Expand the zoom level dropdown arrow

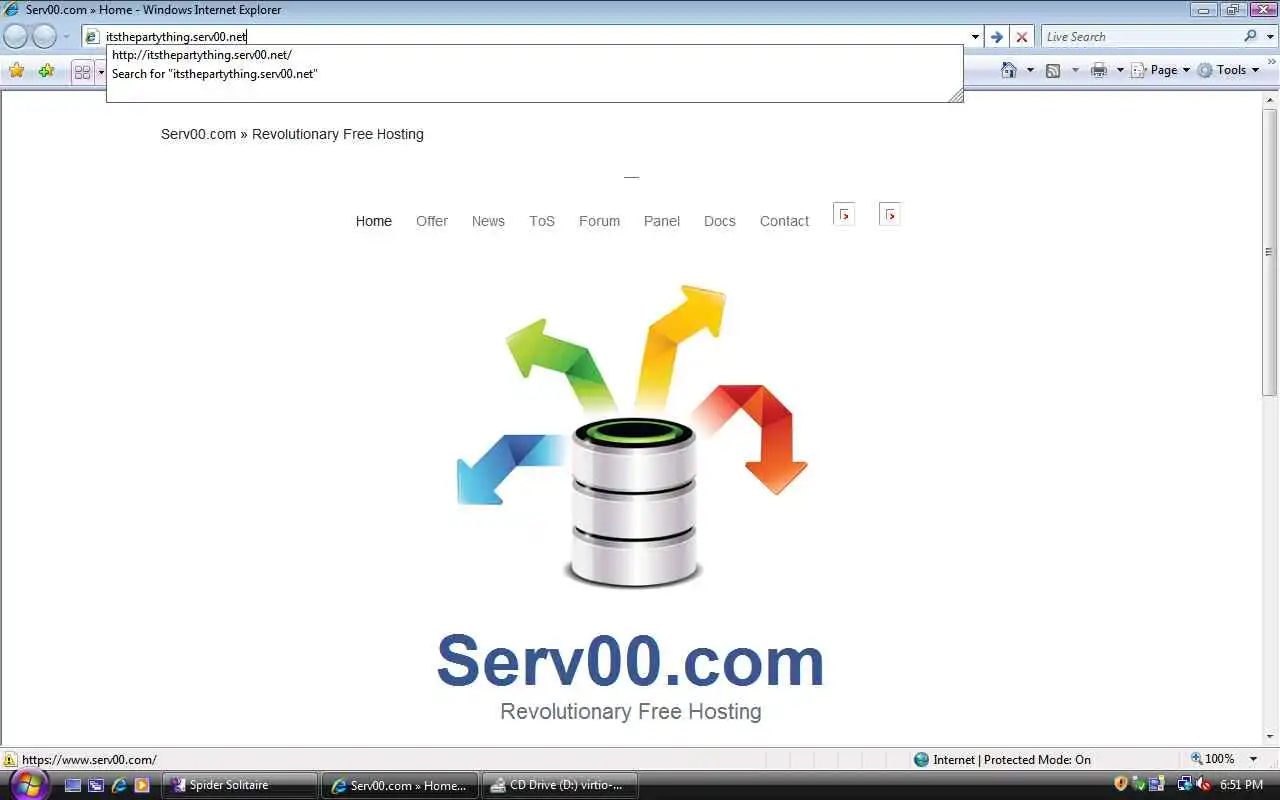[1254, 759]
